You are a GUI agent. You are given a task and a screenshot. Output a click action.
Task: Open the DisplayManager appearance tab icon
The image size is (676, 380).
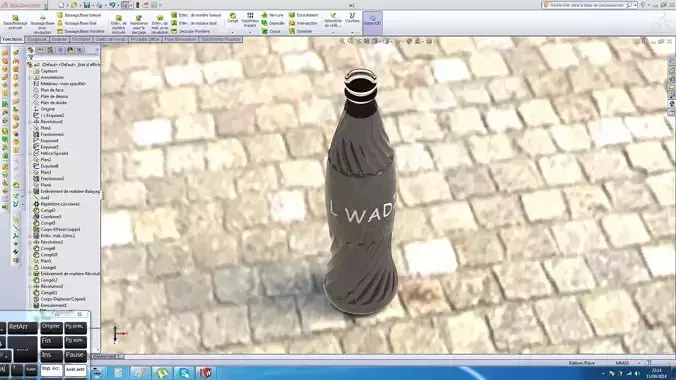click(70, 50)
